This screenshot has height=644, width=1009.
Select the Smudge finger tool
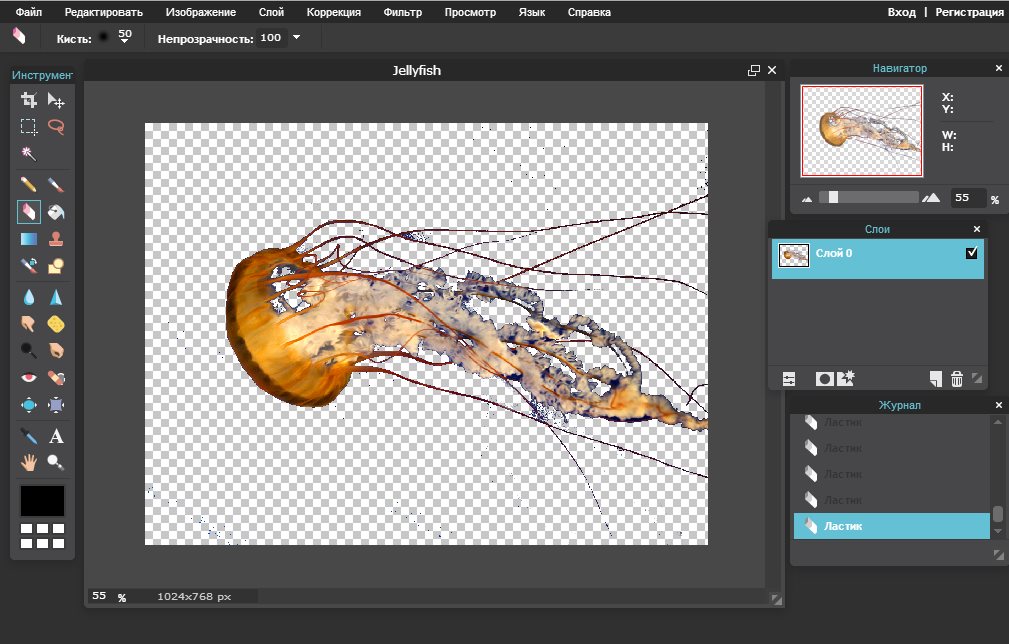28,324
